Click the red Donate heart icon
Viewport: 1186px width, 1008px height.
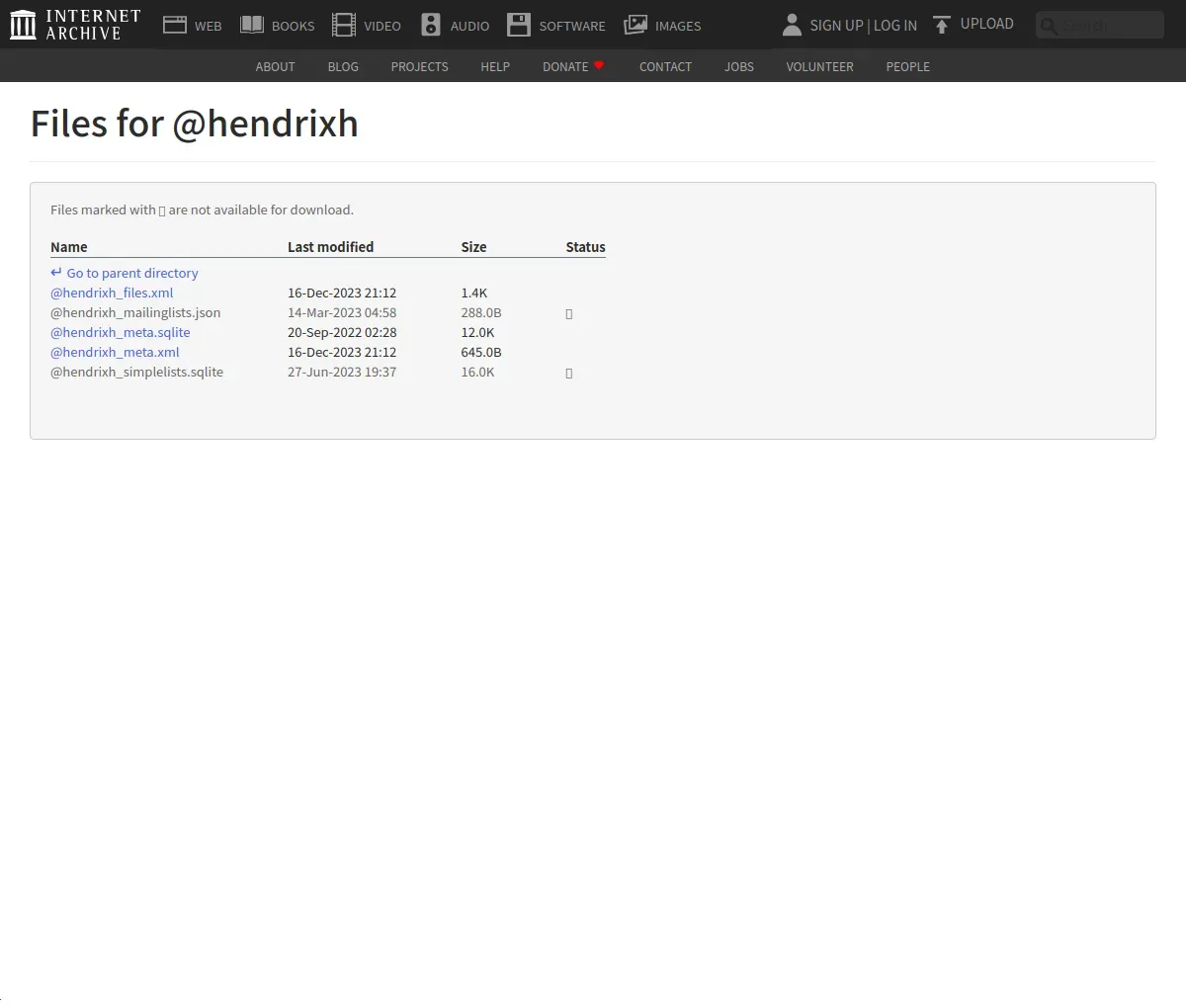(599, 65)
